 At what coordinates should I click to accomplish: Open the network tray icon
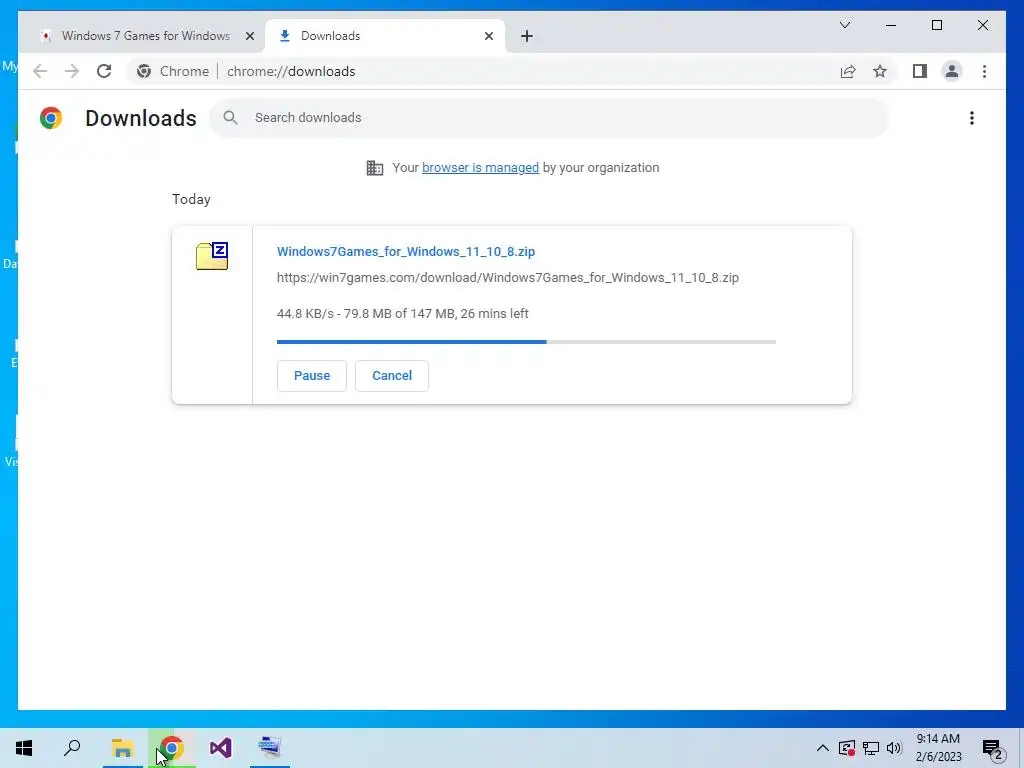[871, 748]
